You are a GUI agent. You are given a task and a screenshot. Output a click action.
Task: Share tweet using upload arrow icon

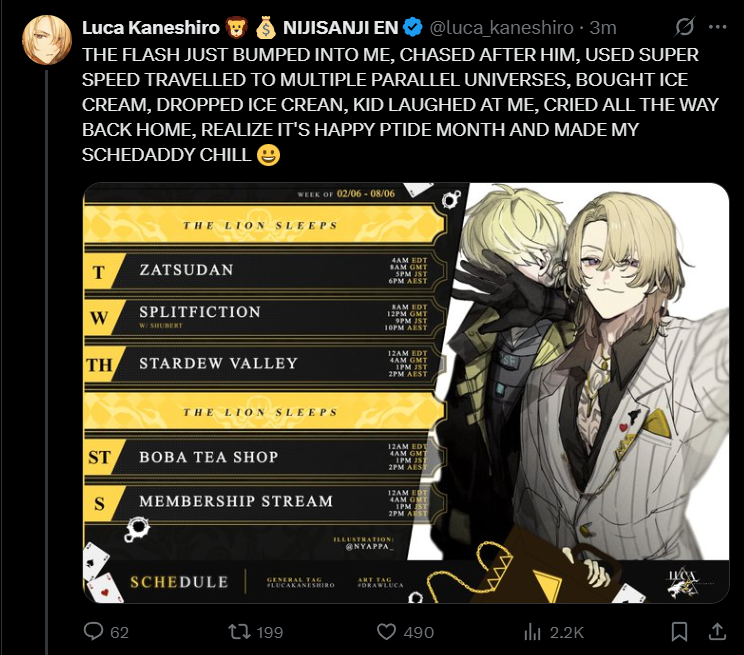click(717, 631)
